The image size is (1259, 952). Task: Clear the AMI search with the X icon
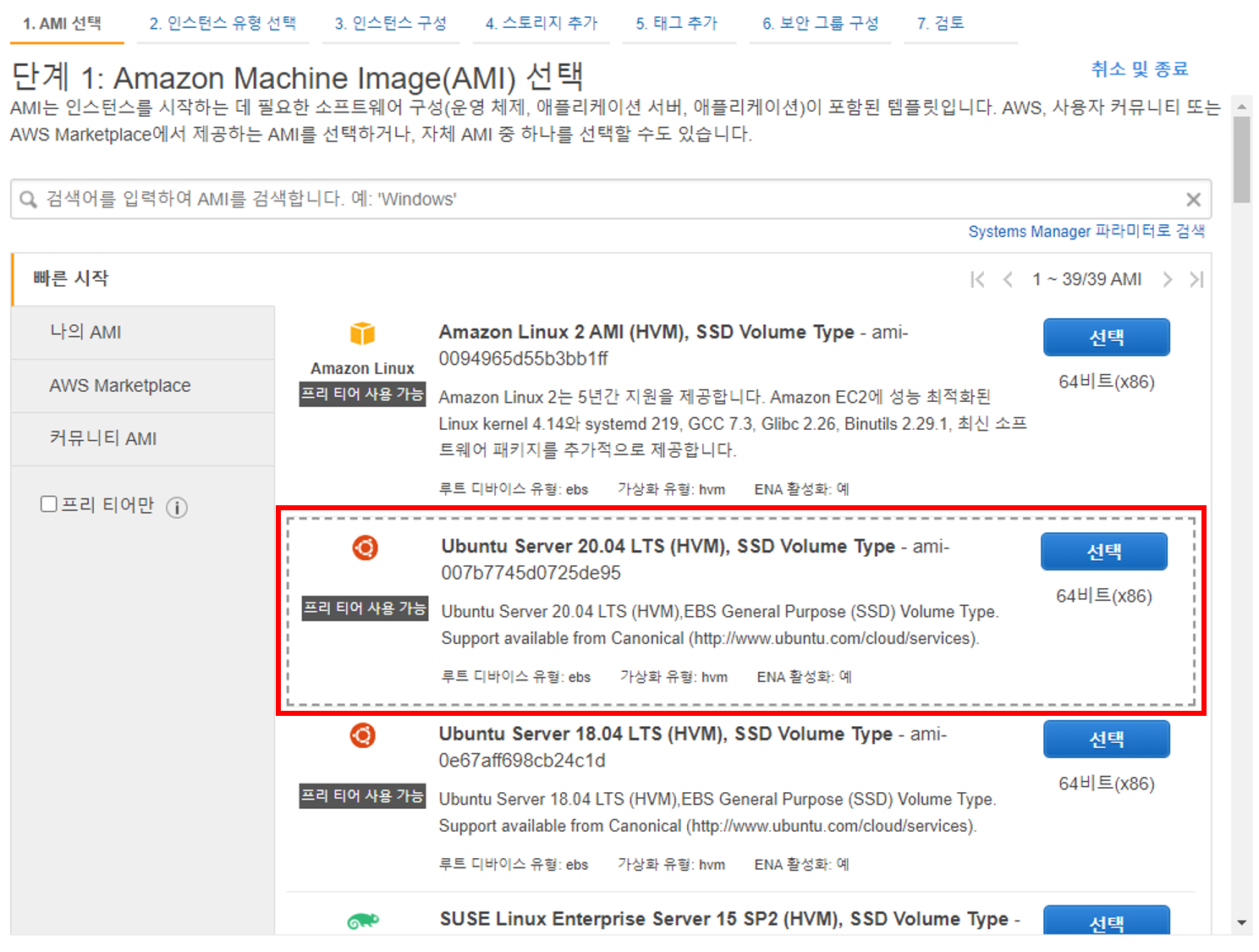point(1193,200)
